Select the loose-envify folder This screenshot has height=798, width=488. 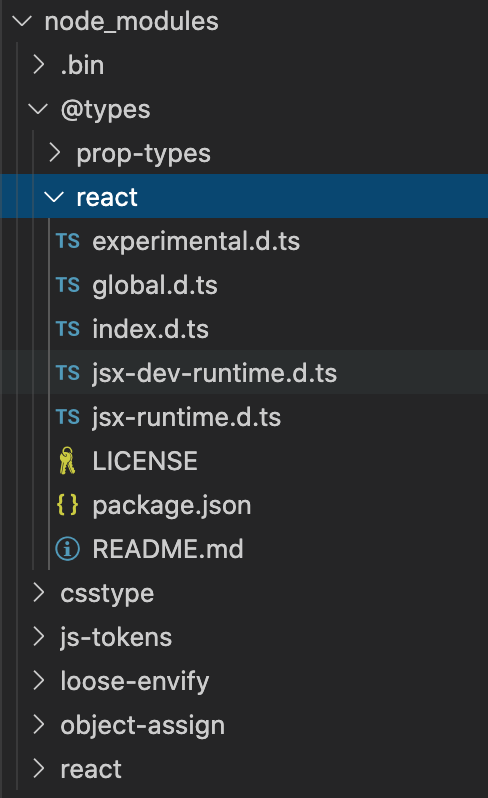(244, 681)
